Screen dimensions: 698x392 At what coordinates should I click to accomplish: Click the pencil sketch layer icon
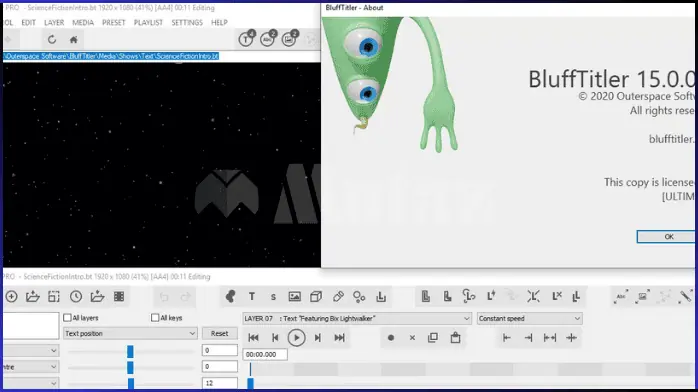pyautogui.click(x=338, y=296)
